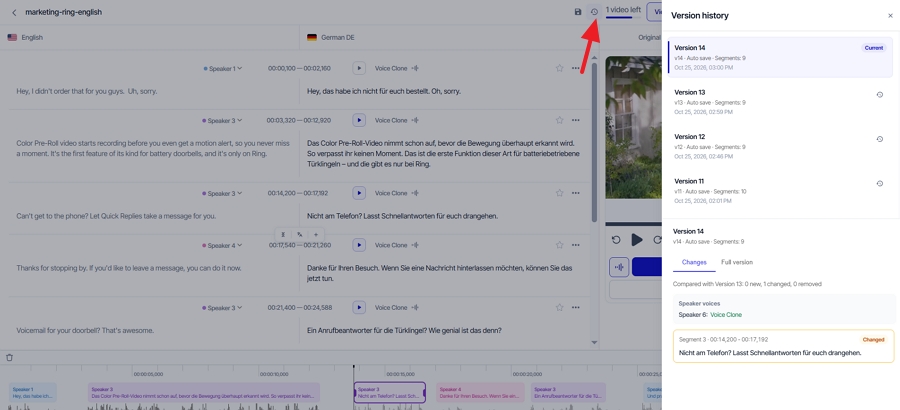Click the English language header
The height and width of the screenshot is (410, 900).
25,37
